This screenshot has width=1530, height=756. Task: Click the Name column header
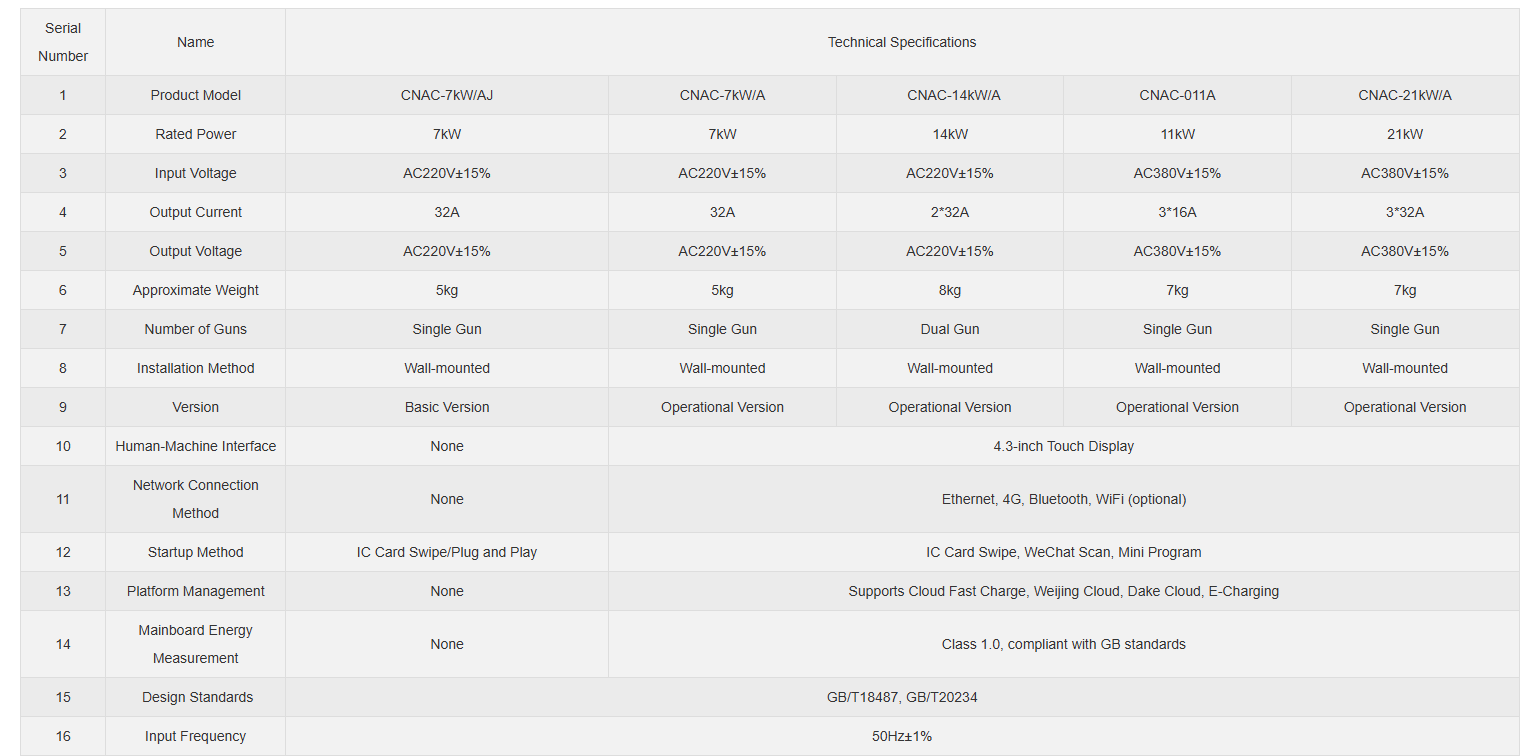point(196,42)
